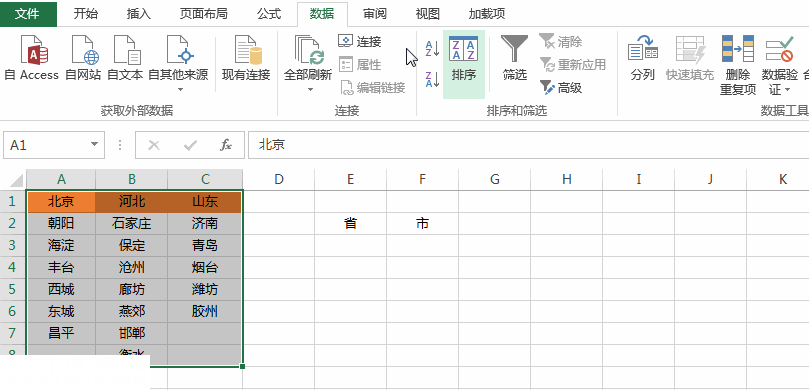
Task: Select cell containing 石家庄
Action: point(132,223)
